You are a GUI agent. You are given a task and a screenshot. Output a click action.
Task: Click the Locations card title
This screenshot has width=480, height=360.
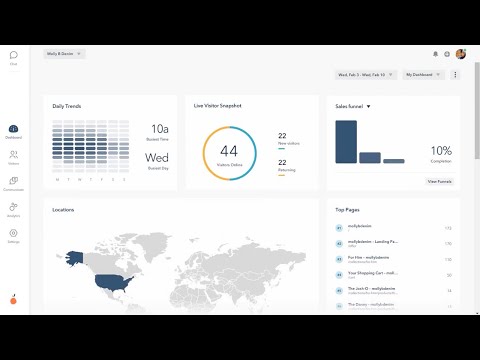click(x=63, y=210)
